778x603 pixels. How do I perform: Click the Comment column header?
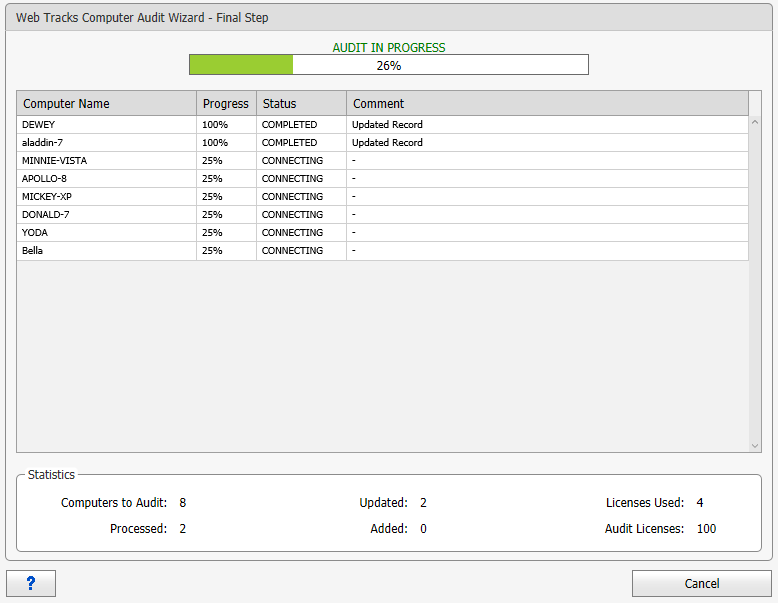[547, 103]
